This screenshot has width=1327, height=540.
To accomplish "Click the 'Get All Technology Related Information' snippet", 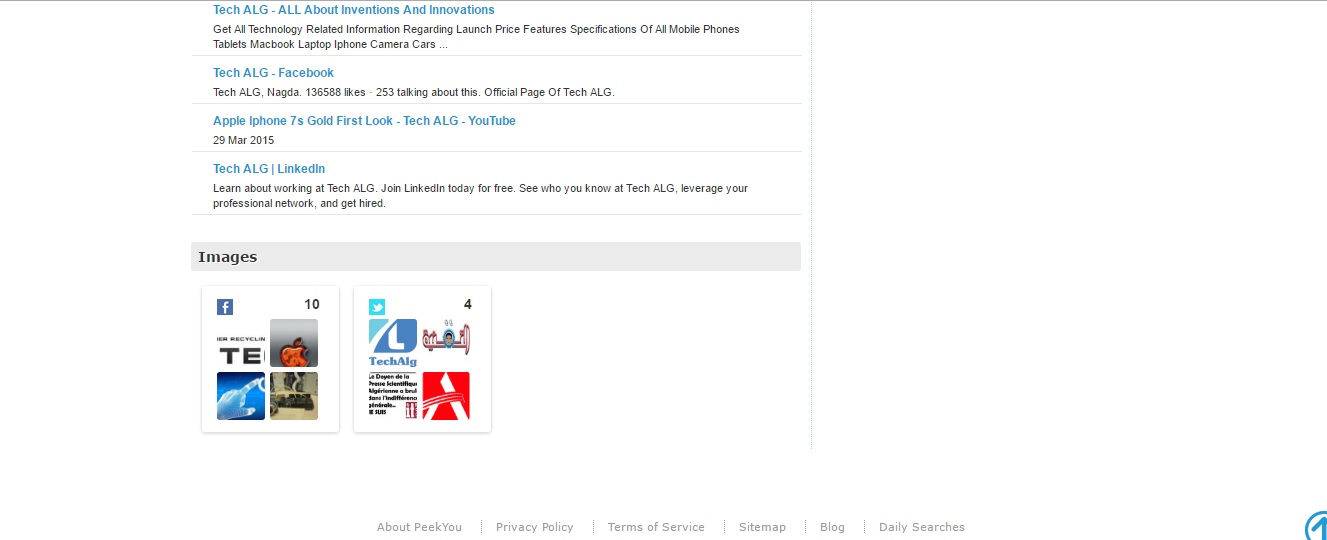I will pos(476,37).
